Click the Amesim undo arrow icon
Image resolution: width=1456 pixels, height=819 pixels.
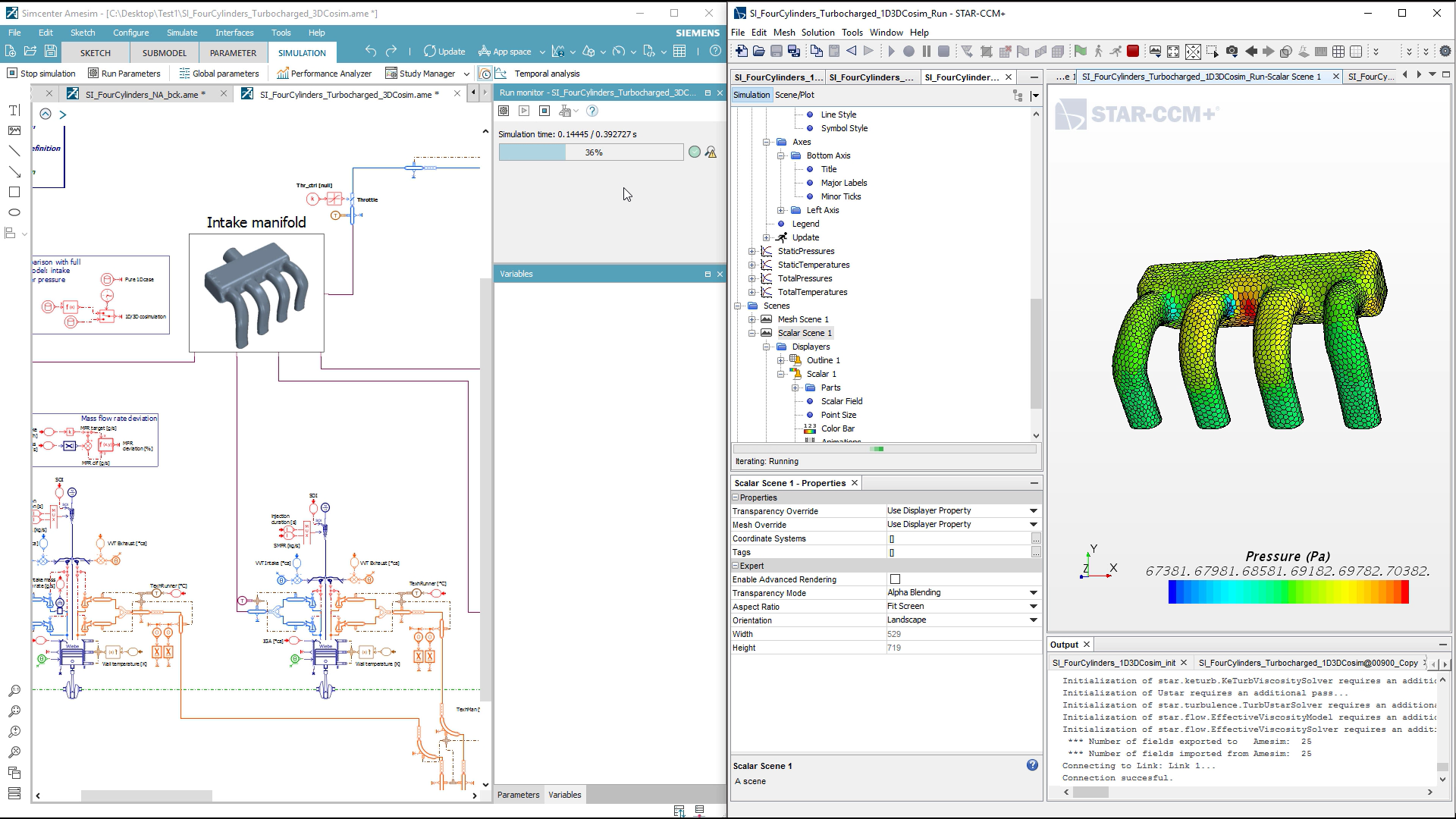pyautogui.click(x=370, y=51)
